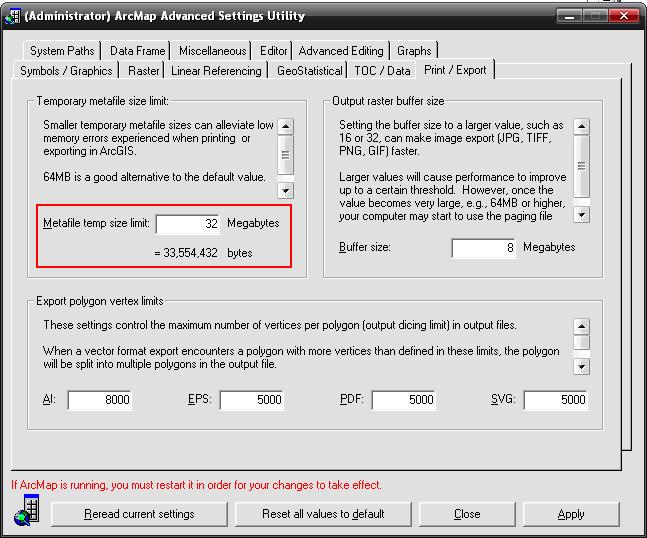The image size is (647, 538).
Task: Go to the Graphs tab
Action: point(414,51)
